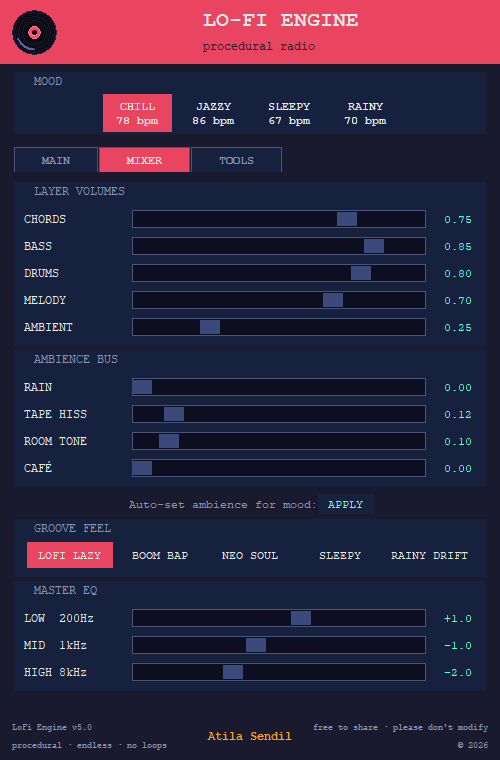Screen dimensions: 500x760
Task: Click the ROOM TONE value 0.10
Action: pyautogui.click(x=458, y=442)
